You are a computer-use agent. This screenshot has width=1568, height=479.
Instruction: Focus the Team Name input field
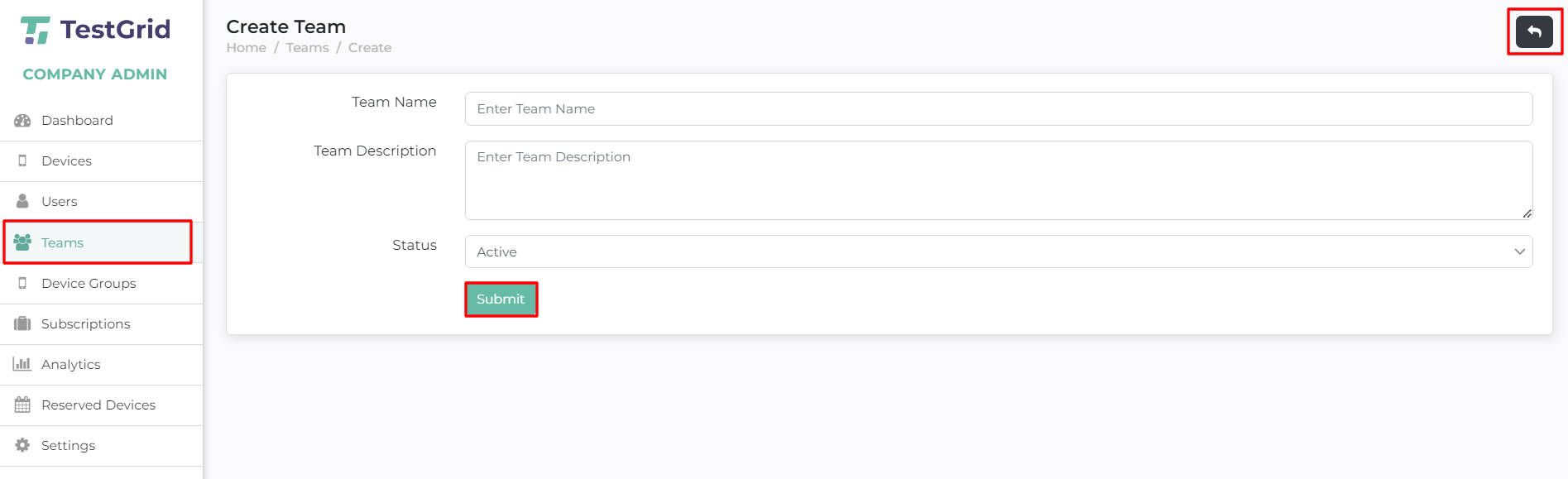999,108
